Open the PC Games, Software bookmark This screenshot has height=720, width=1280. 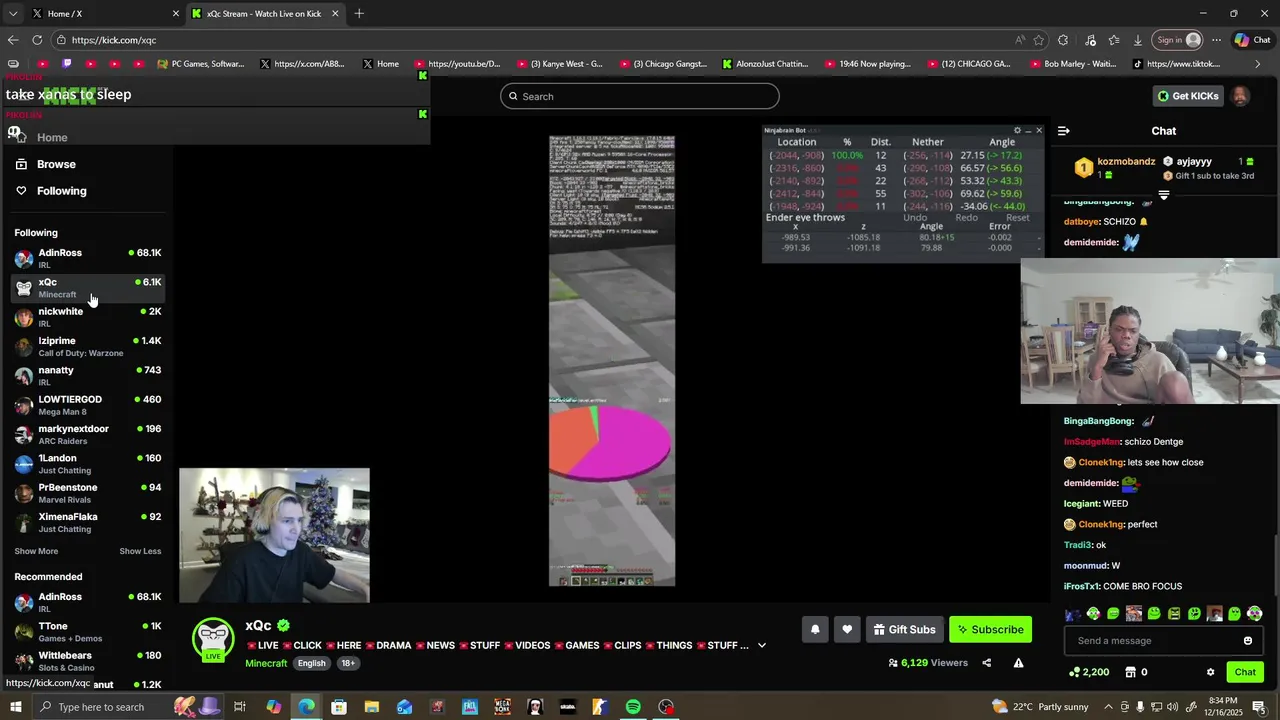pyautogui.click(x=201, y=64)
